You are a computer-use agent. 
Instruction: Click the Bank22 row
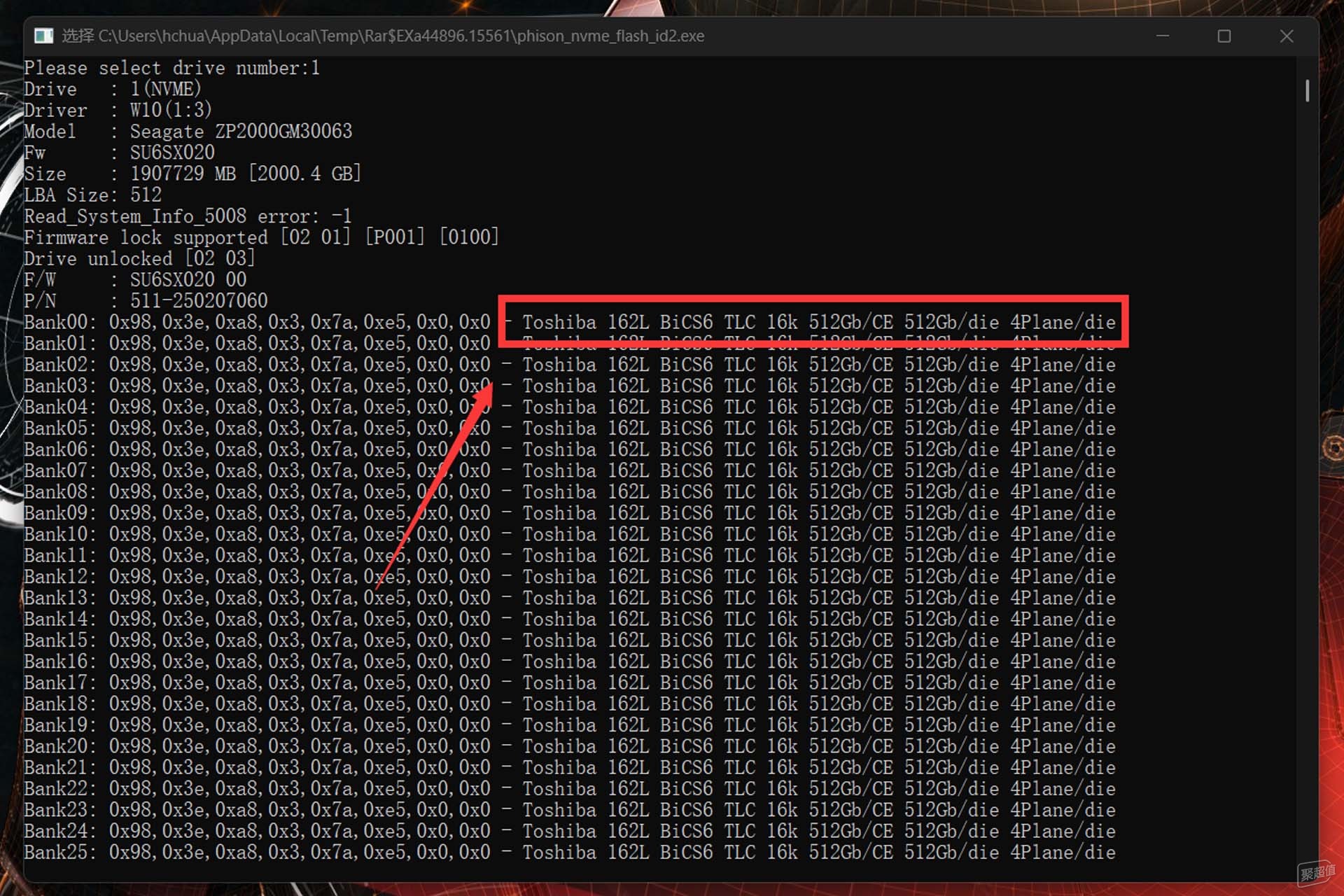(x=570, y=788)
